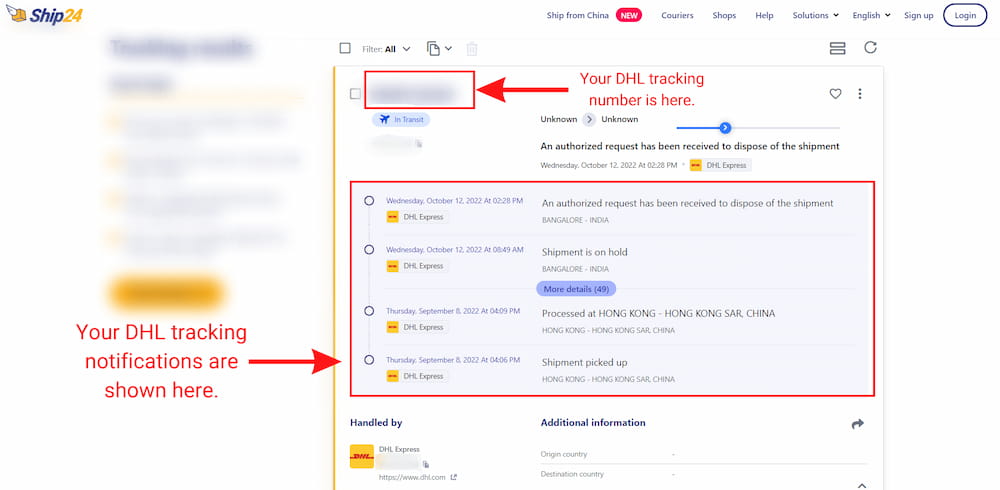Open the English language selector

tap(871, 15)
